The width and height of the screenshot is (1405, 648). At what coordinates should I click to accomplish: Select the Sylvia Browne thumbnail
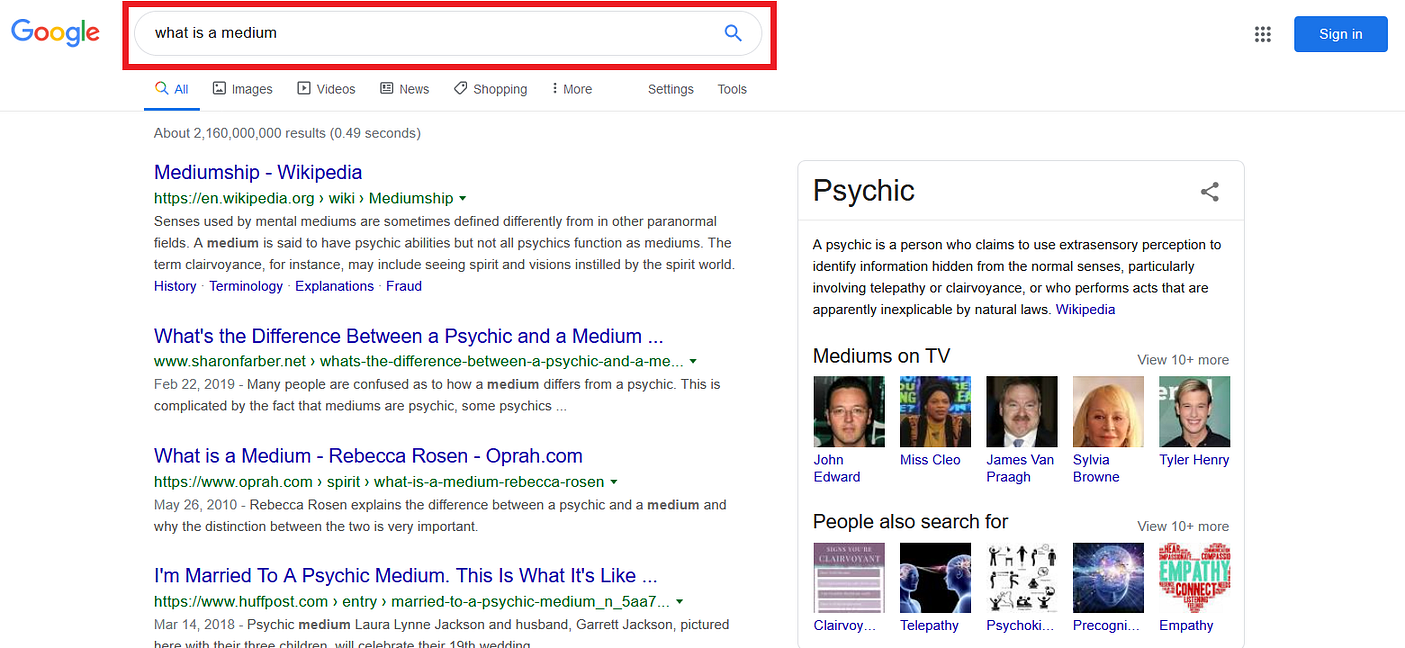1108,411
